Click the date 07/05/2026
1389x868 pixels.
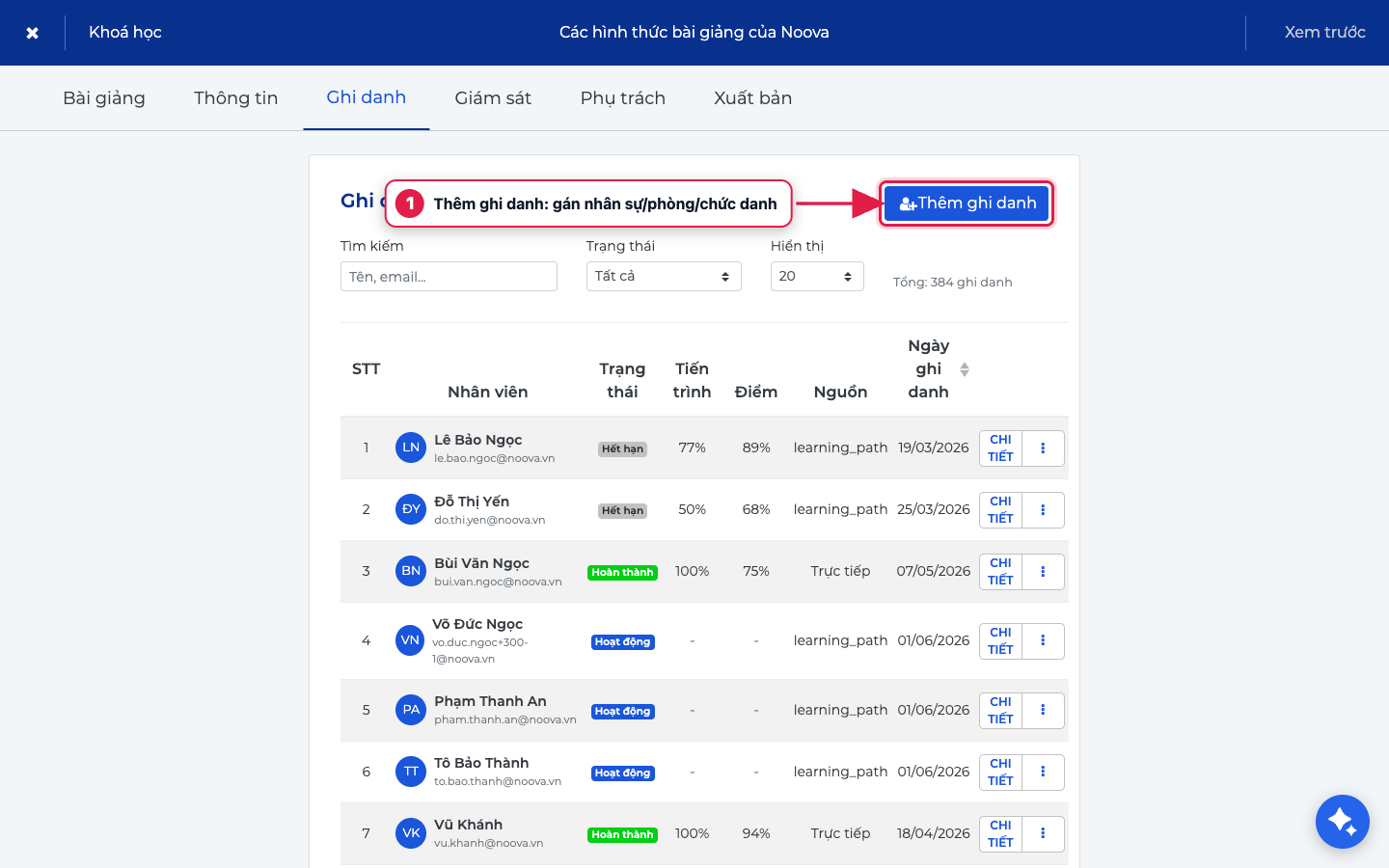[933, 571]
